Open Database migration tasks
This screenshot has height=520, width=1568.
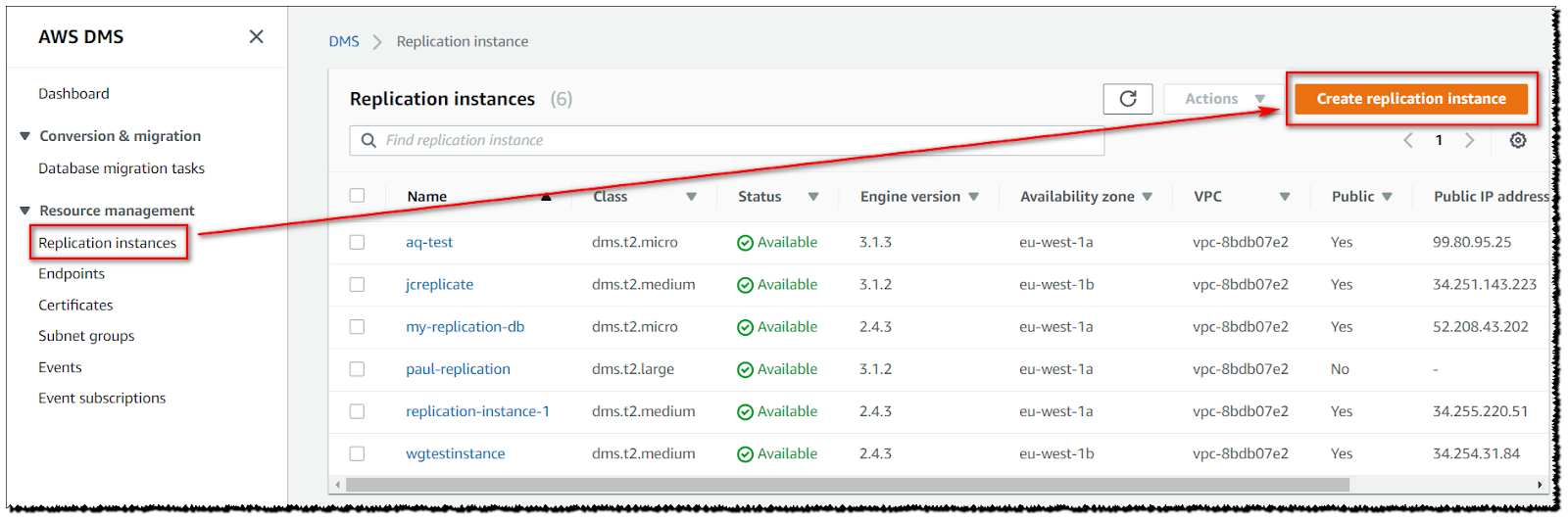(122, 168)
